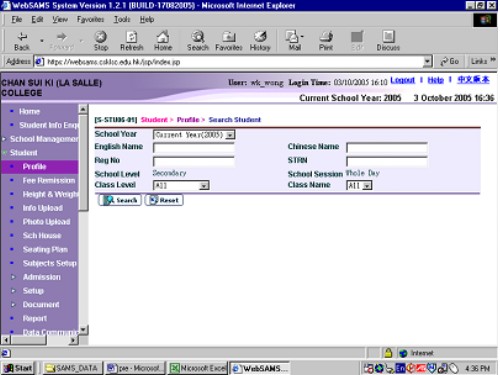Expand Admission in the sidebar

[x=42, y=277]
